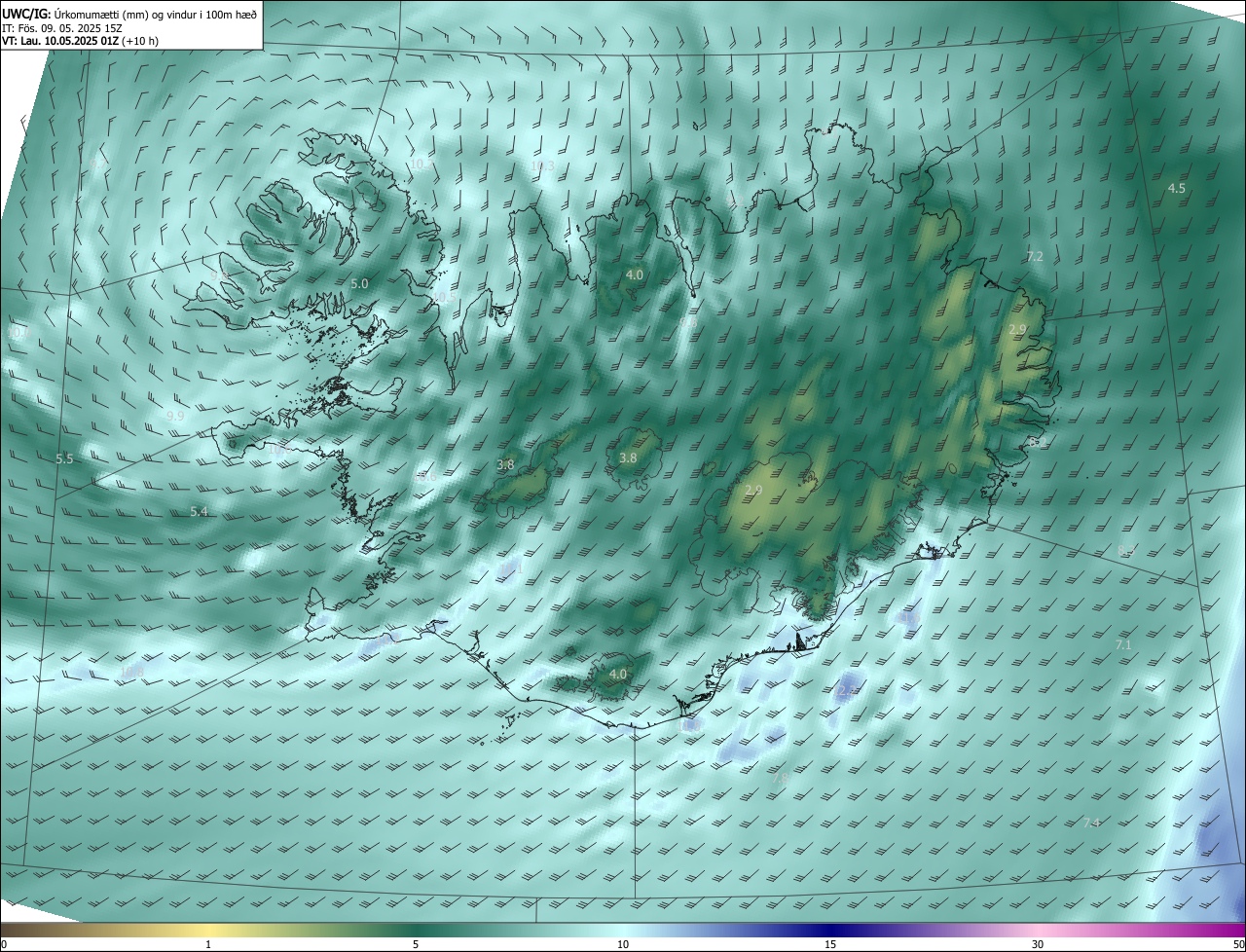Click the 9.9 value label on the map

175,416
